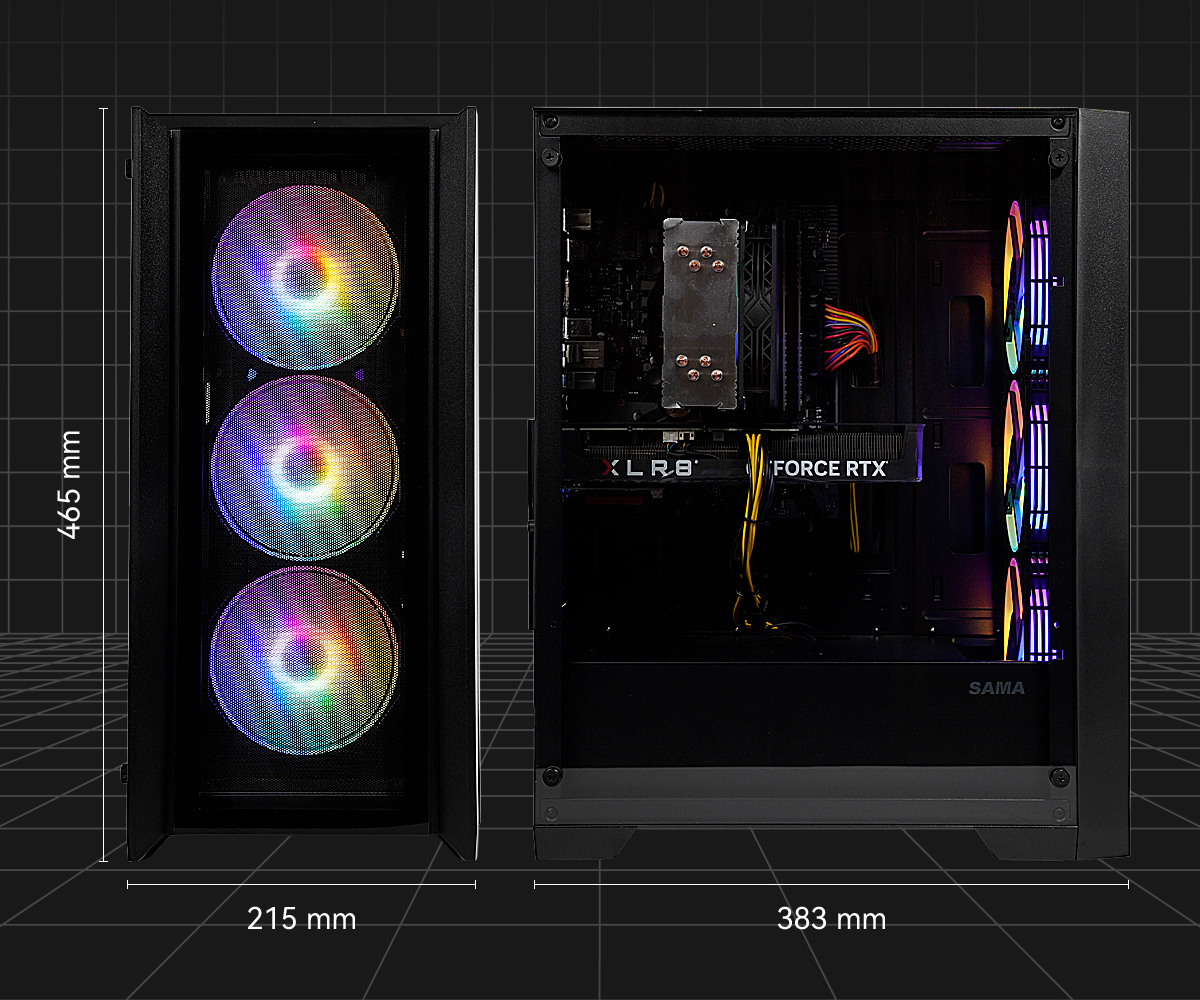Click the CPU tower cooler heatsink
The image size is (1200, 1000).
pos(700,313)
